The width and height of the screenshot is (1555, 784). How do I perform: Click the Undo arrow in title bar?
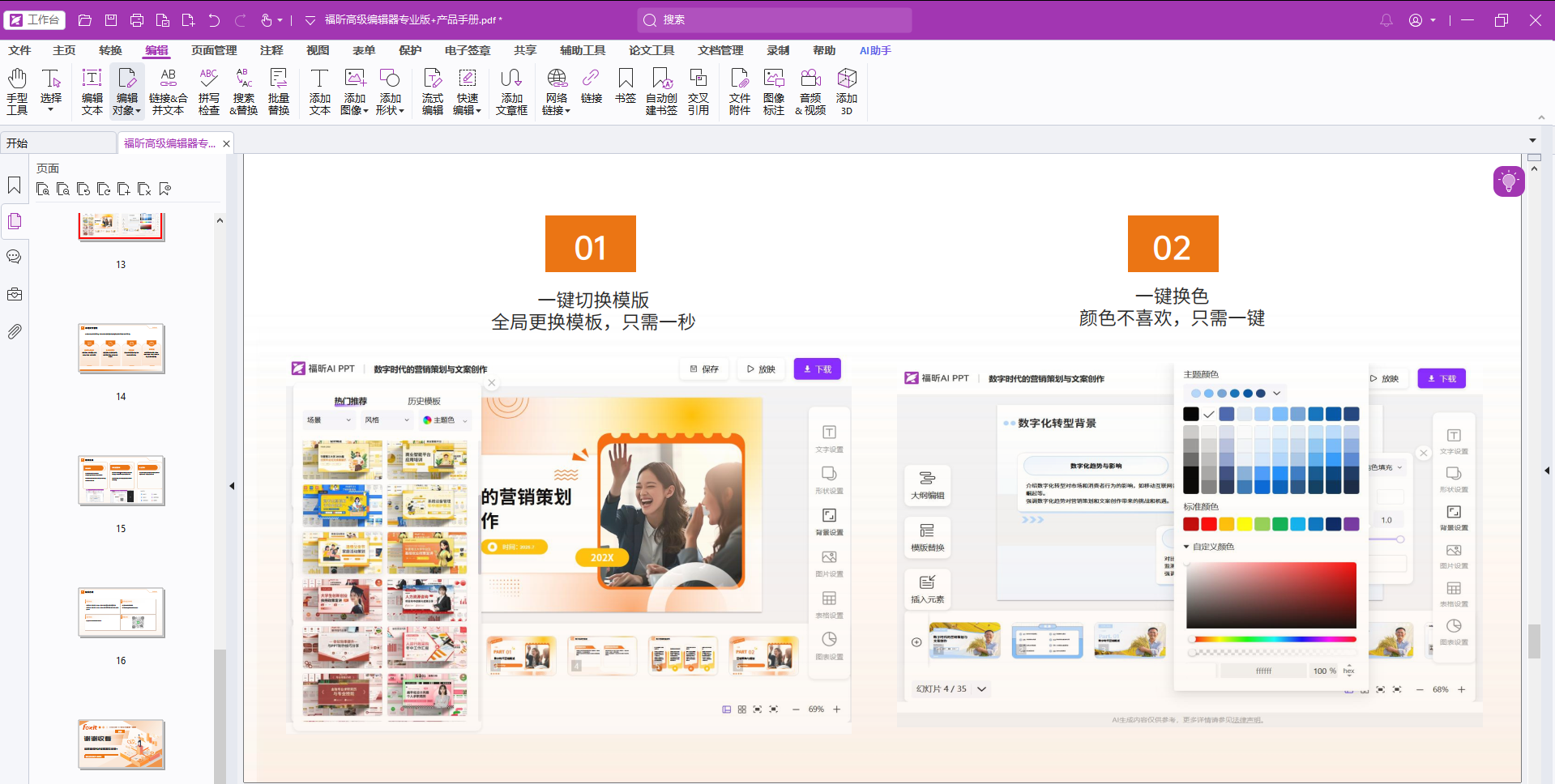coord(214,20)
